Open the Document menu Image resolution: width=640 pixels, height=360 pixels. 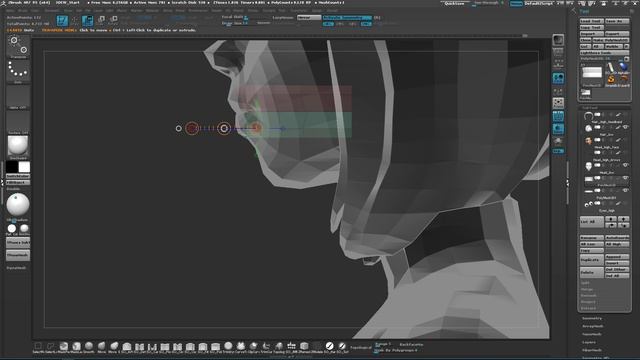[x=52, y=11]
